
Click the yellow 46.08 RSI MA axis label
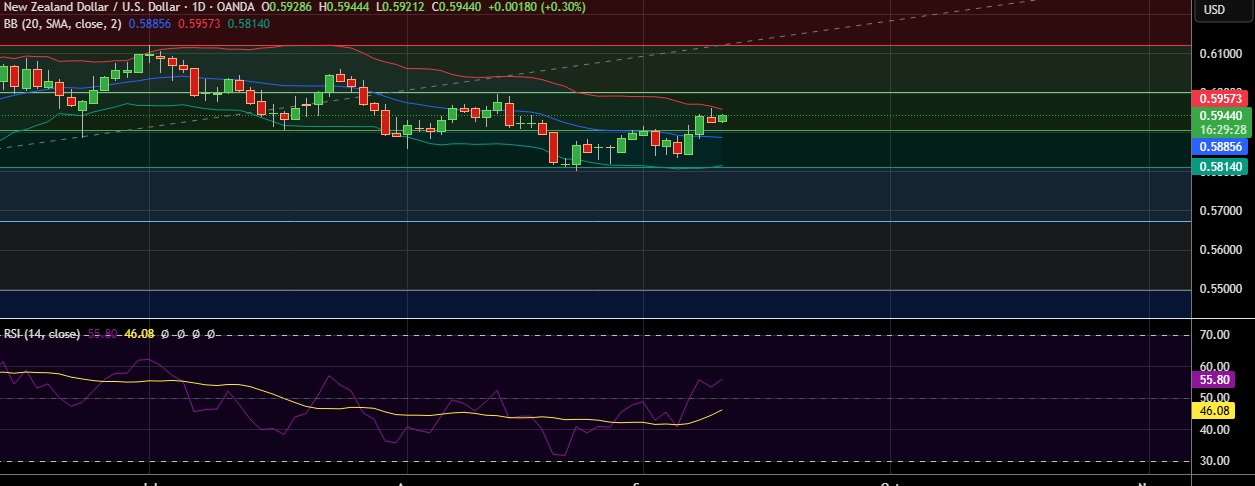1216,410
